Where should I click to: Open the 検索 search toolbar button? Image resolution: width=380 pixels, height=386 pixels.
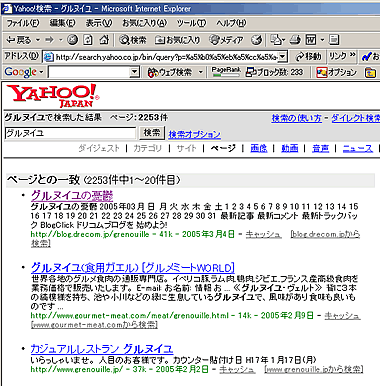tap(133, 40)
